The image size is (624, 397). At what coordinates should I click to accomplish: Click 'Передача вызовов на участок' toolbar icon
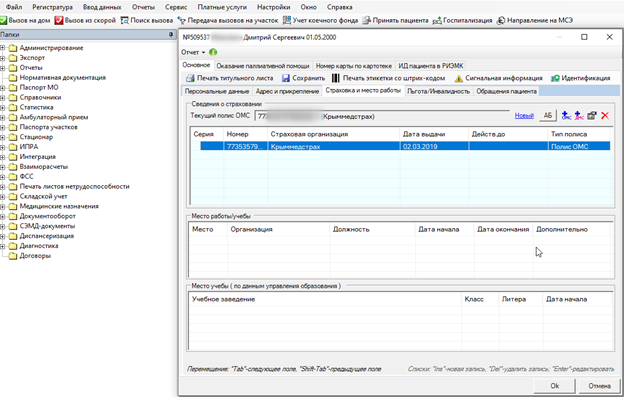coord(181,20)
